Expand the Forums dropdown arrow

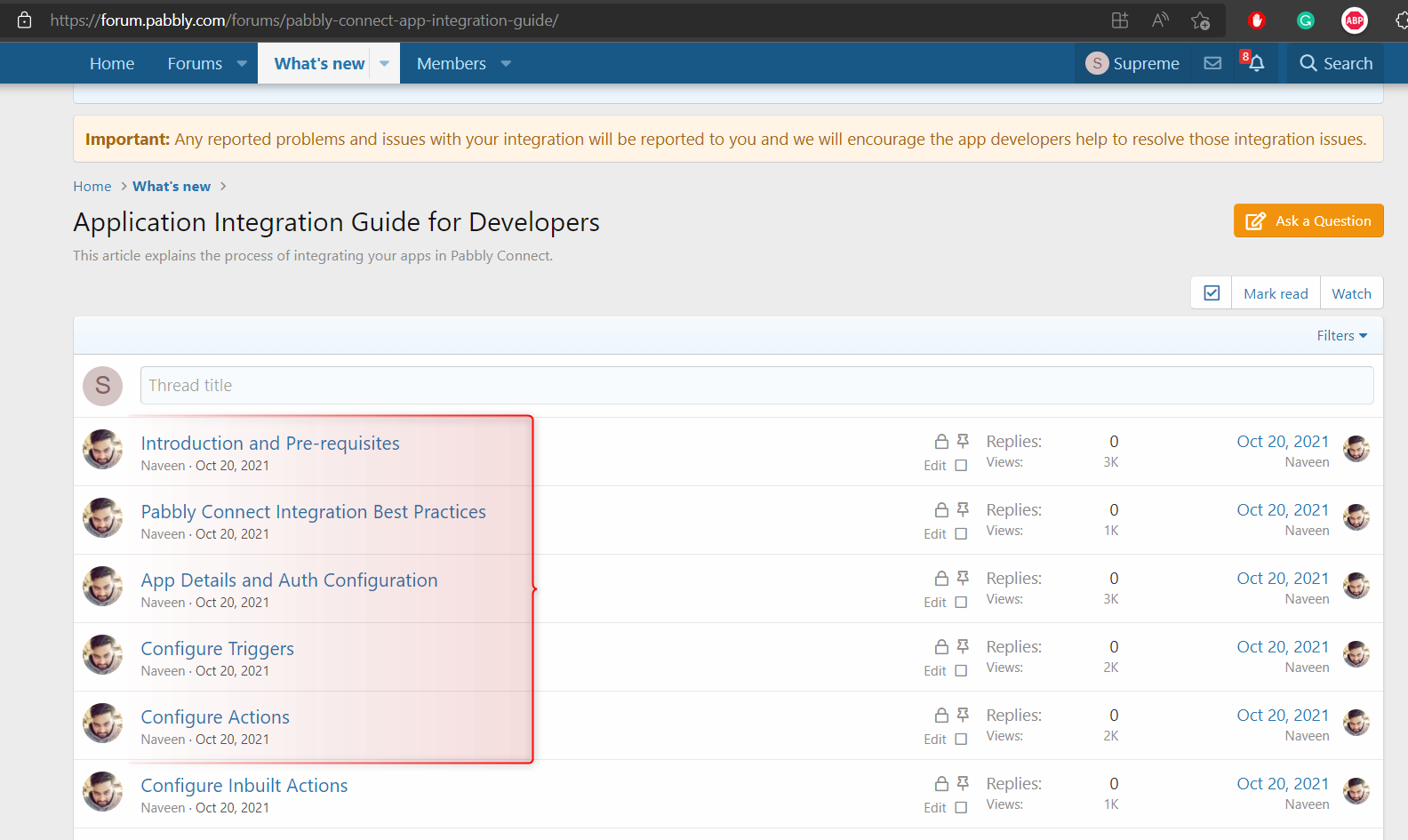pyautogui.click(x=242, y=64)
